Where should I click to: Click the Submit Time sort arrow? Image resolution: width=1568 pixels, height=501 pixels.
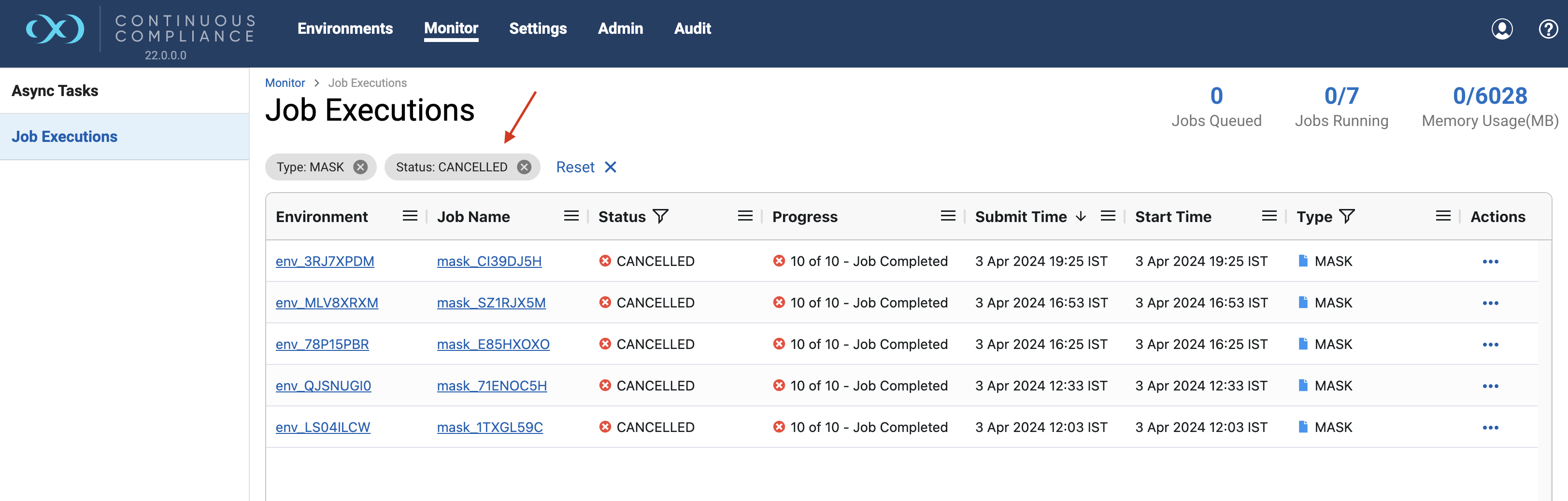coord(1081,216)
